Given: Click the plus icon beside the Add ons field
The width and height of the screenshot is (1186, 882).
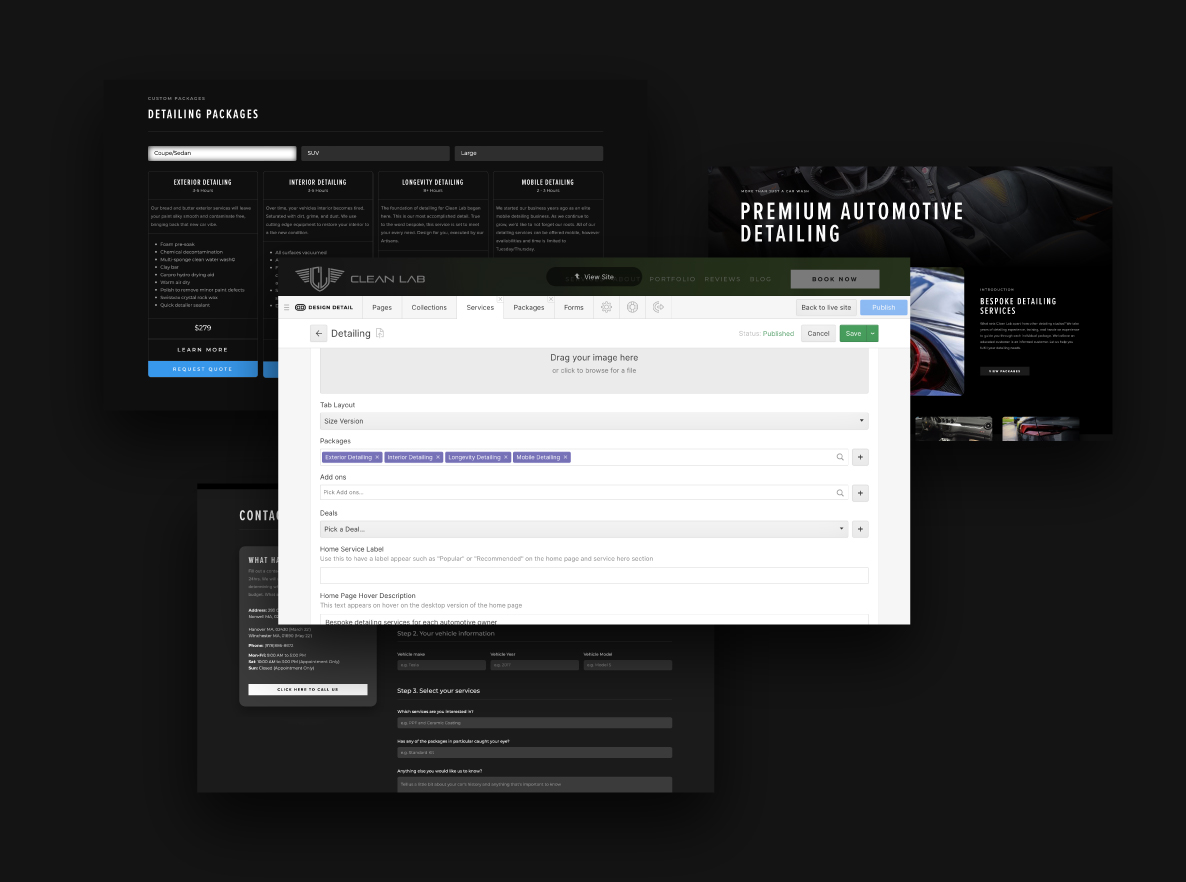Looking at the screenshot, I should pos(859,493).
